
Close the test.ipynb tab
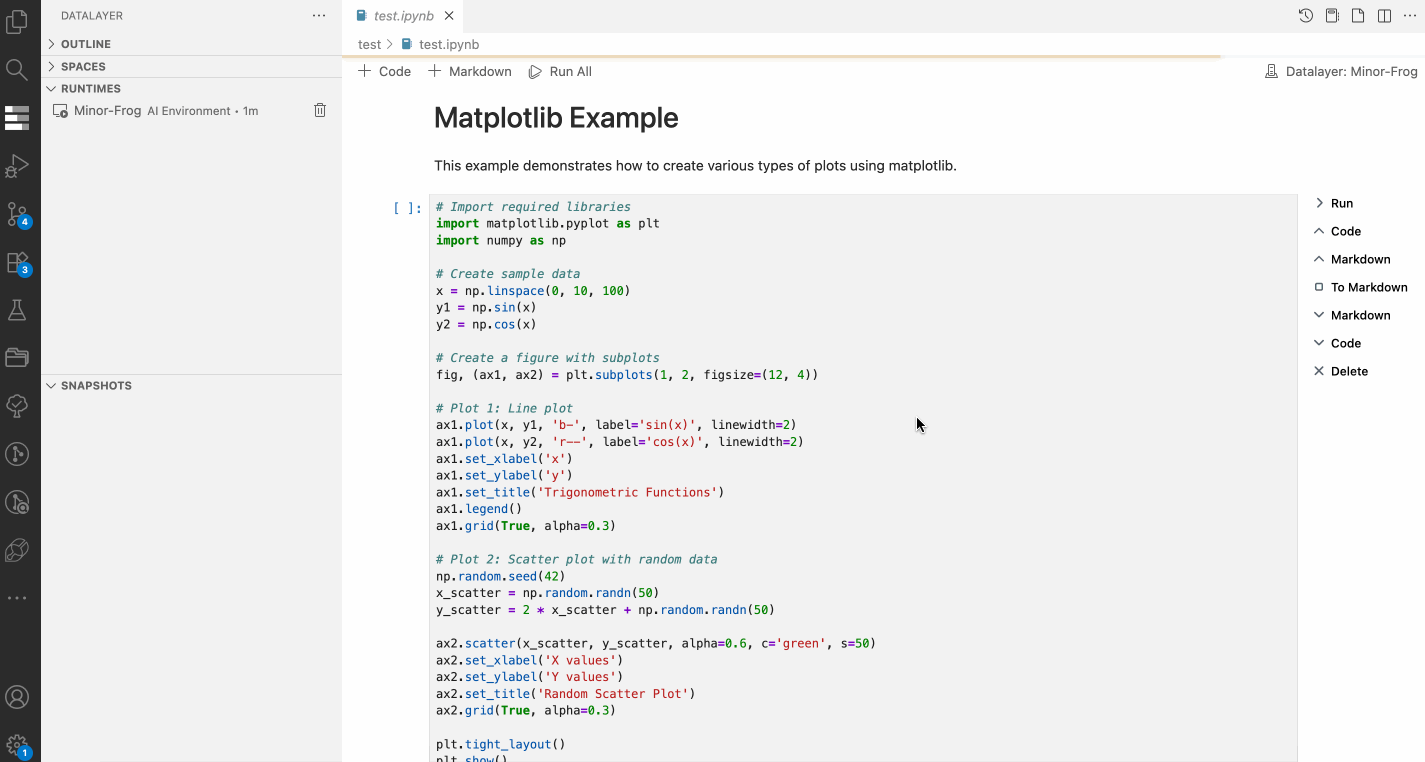[x=449, y=16]
